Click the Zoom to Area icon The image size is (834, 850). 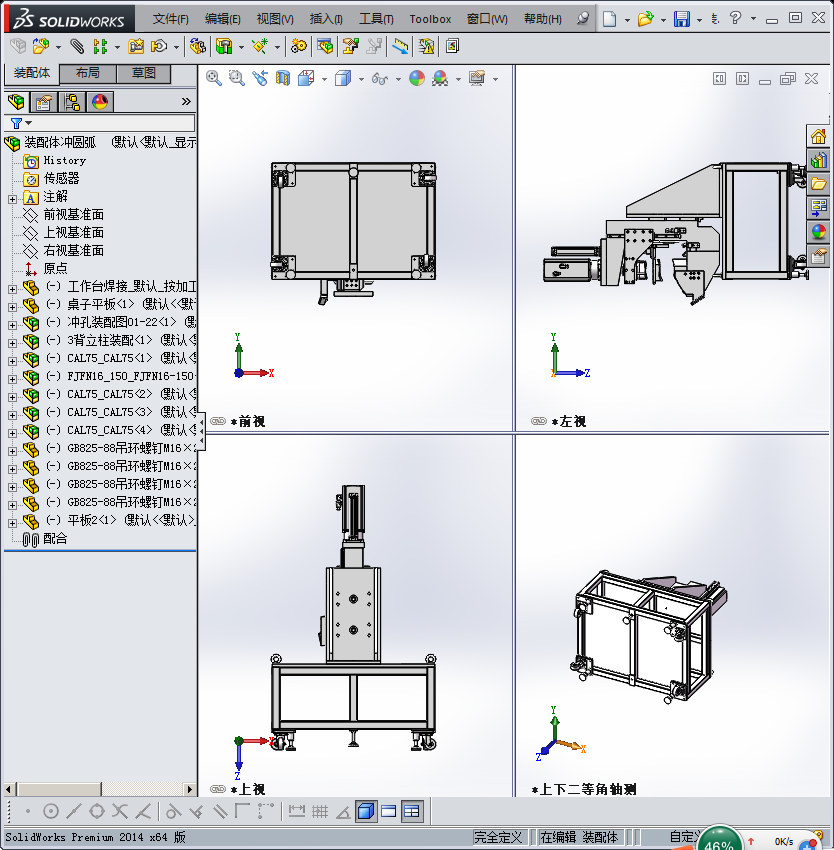click(x=236, y=79)
